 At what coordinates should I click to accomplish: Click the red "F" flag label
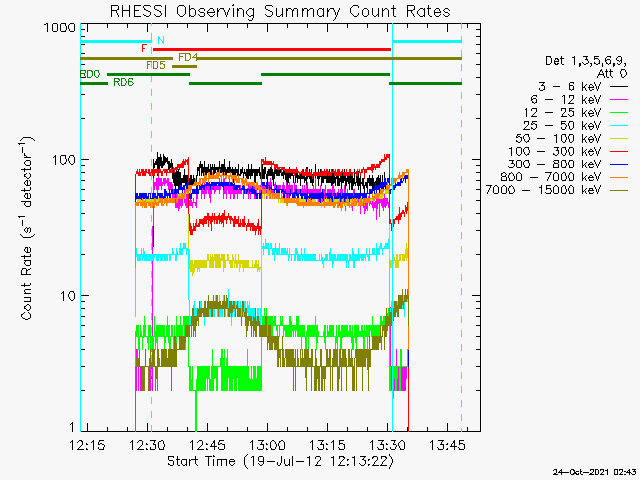pos(144,49)
